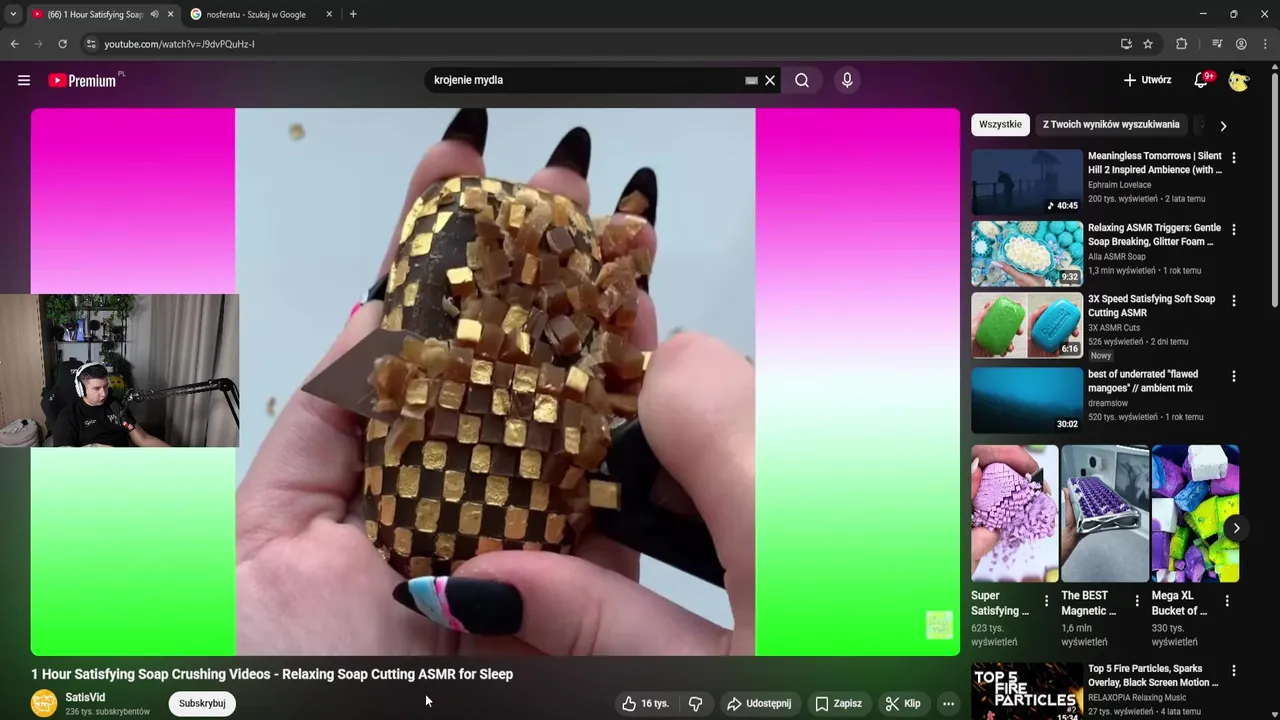The height and width of the screenshot is (720, 1280).
Task: Open Chrome three-dot menu
Action: [1266, 44]
